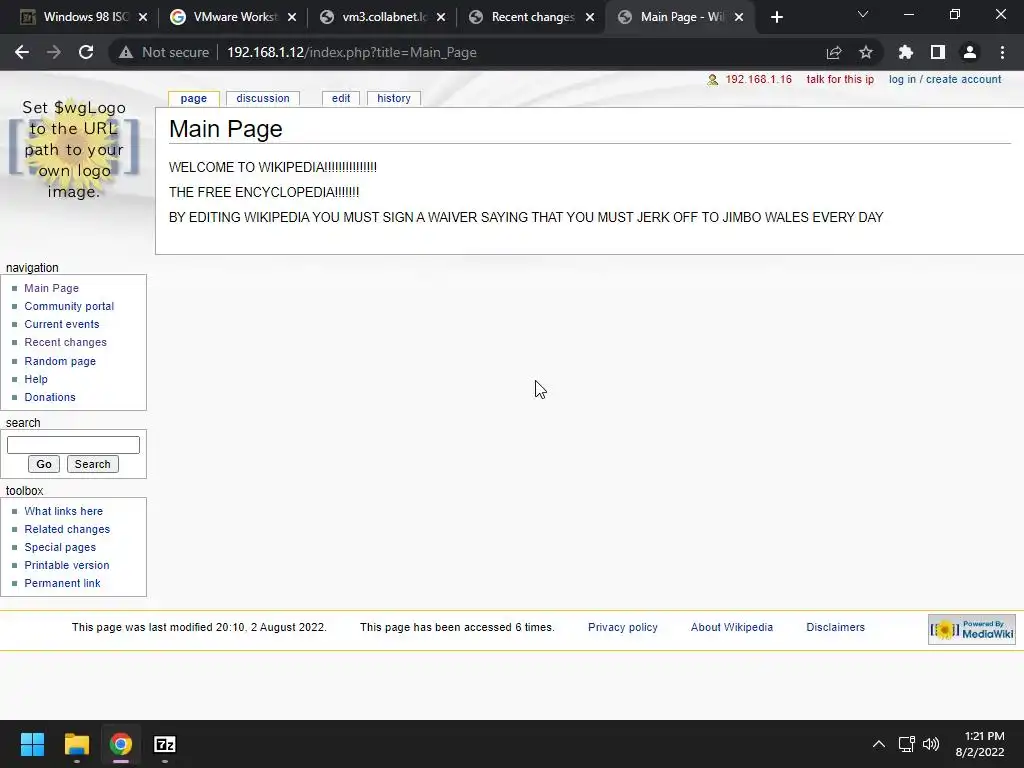
Task: Open the Chrome profile icon
Action: point(970,52)
